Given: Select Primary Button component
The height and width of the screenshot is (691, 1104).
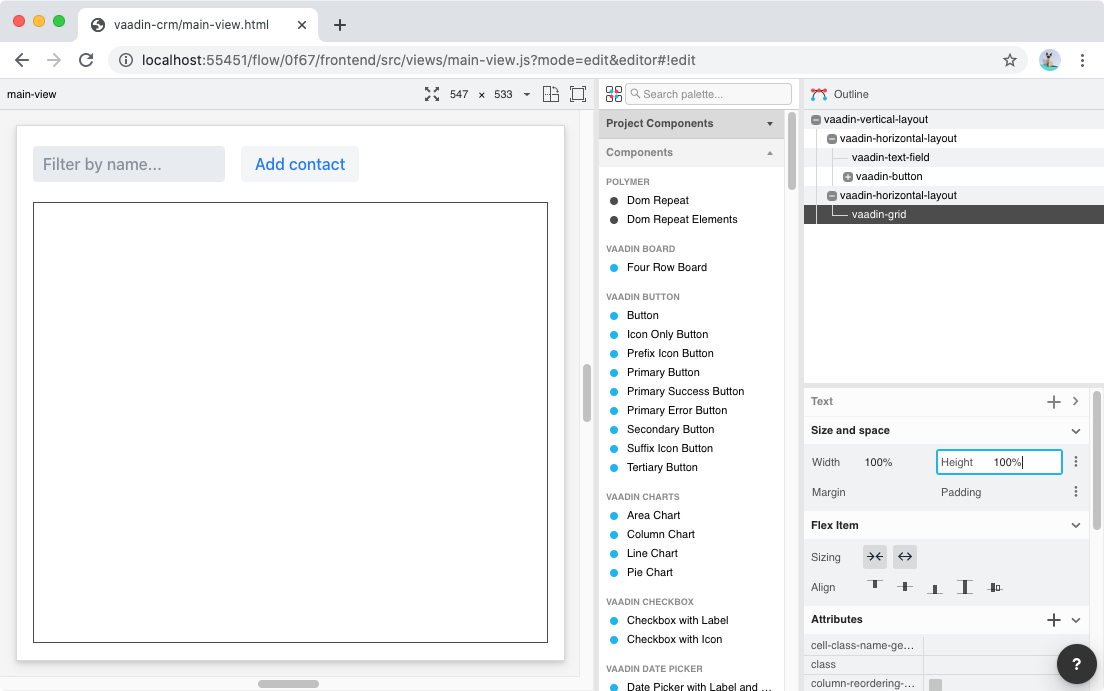Looking at the screenshot, I should pos(663,373).
